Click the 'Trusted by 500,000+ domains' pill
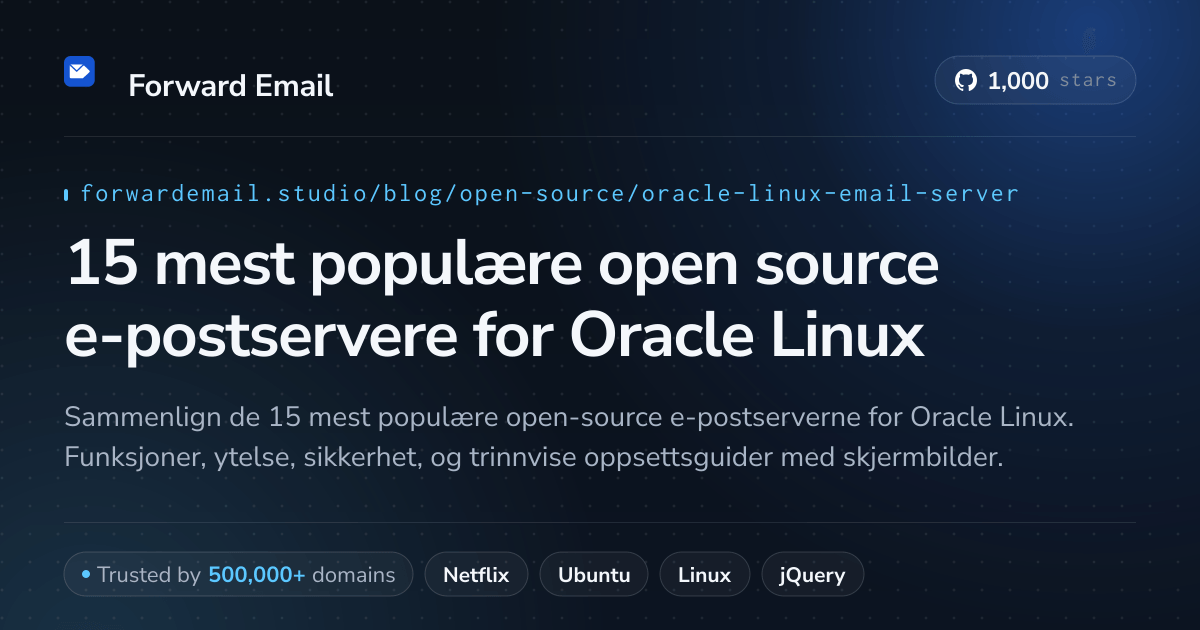This screenshot has height=630, width=1200. point(238,575)
